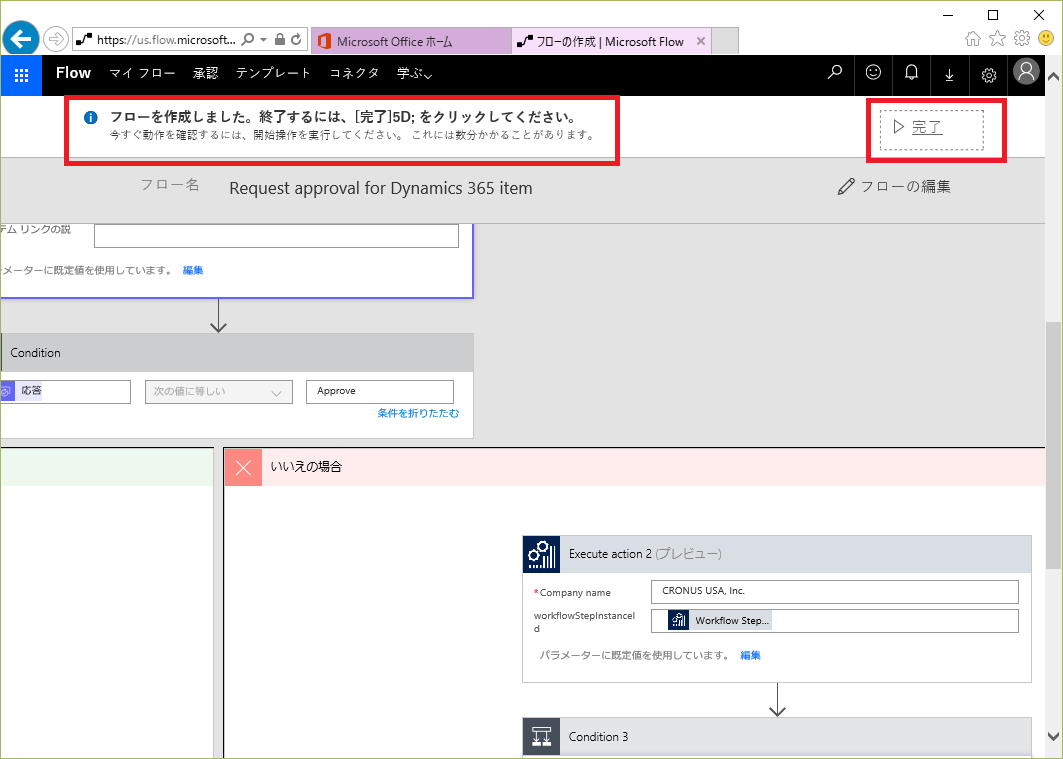Click the browser forward arrow button
This screenshot has height=759, width=1063.
[x=56, y=39]
